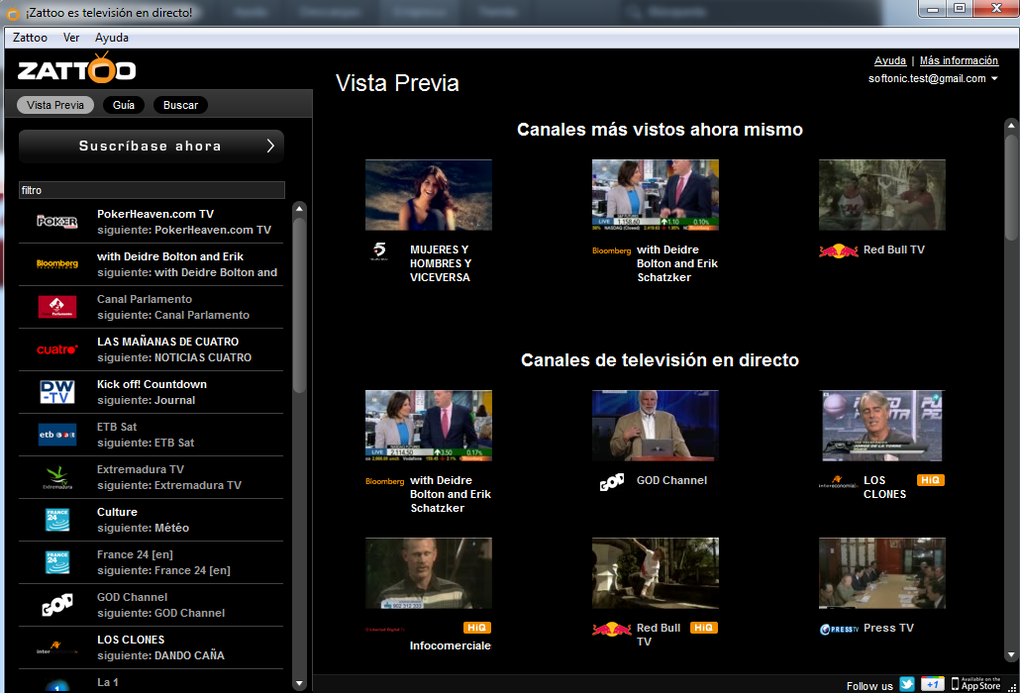
Task: Open the Infocomerciales preview thumbnail
Action: 429,573
